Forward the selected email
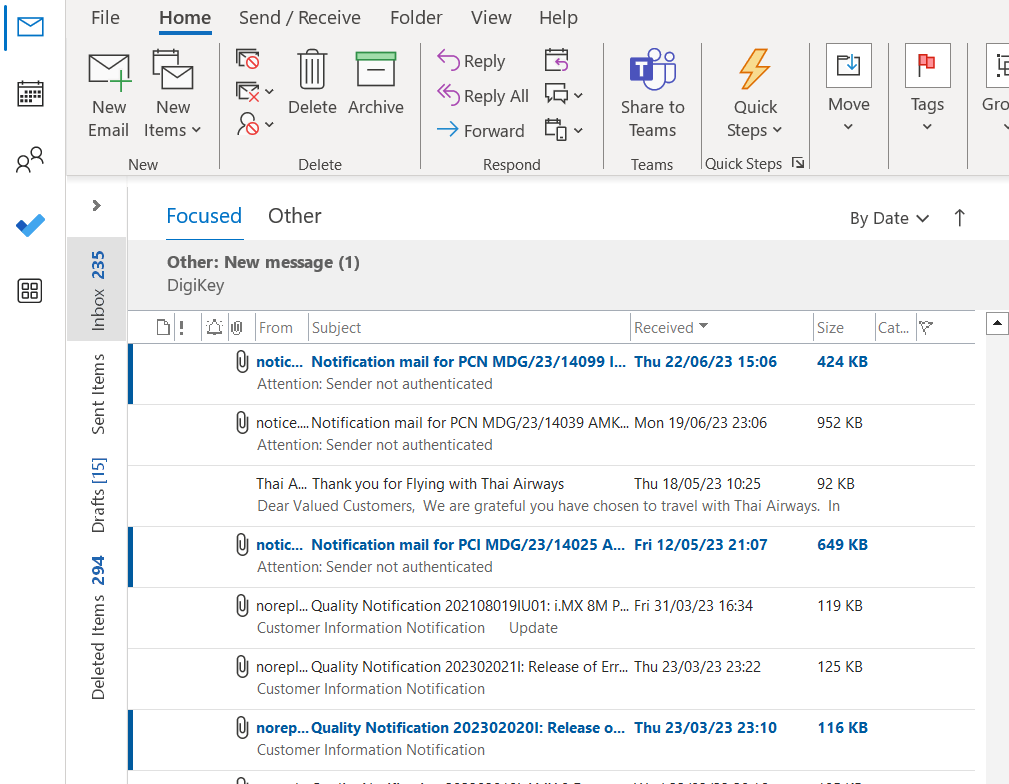This screenshot has width=1009, height=784. (481, 130)
